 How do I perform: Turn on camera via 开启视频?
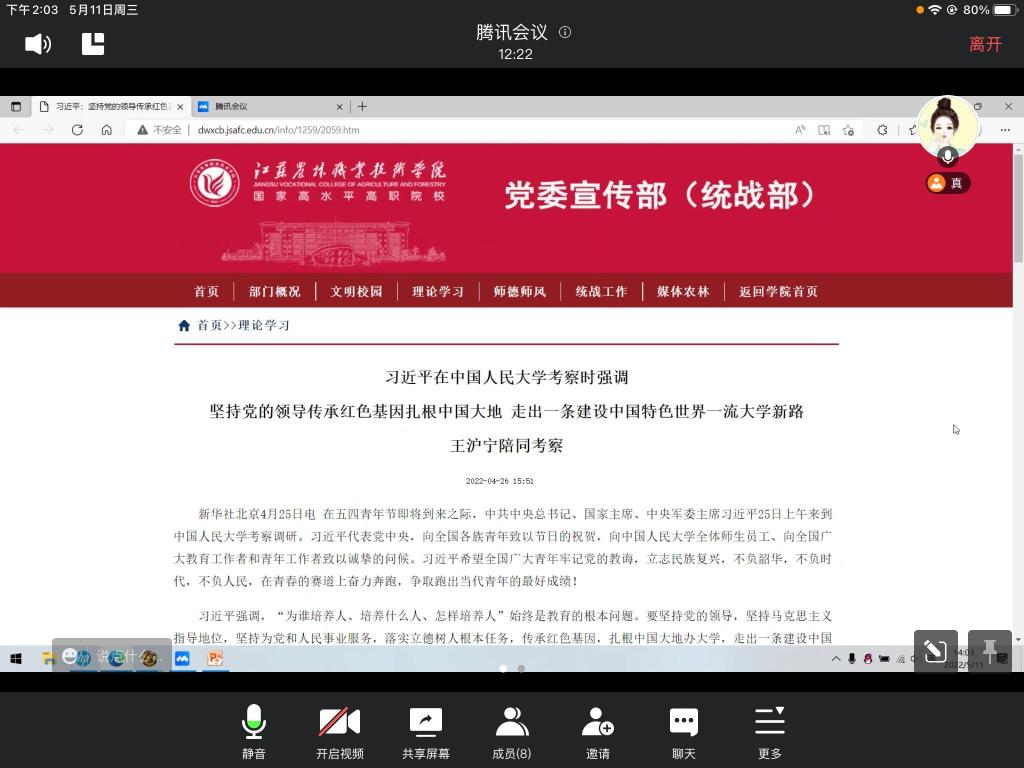pyautogui.click(x=339, y=732)
